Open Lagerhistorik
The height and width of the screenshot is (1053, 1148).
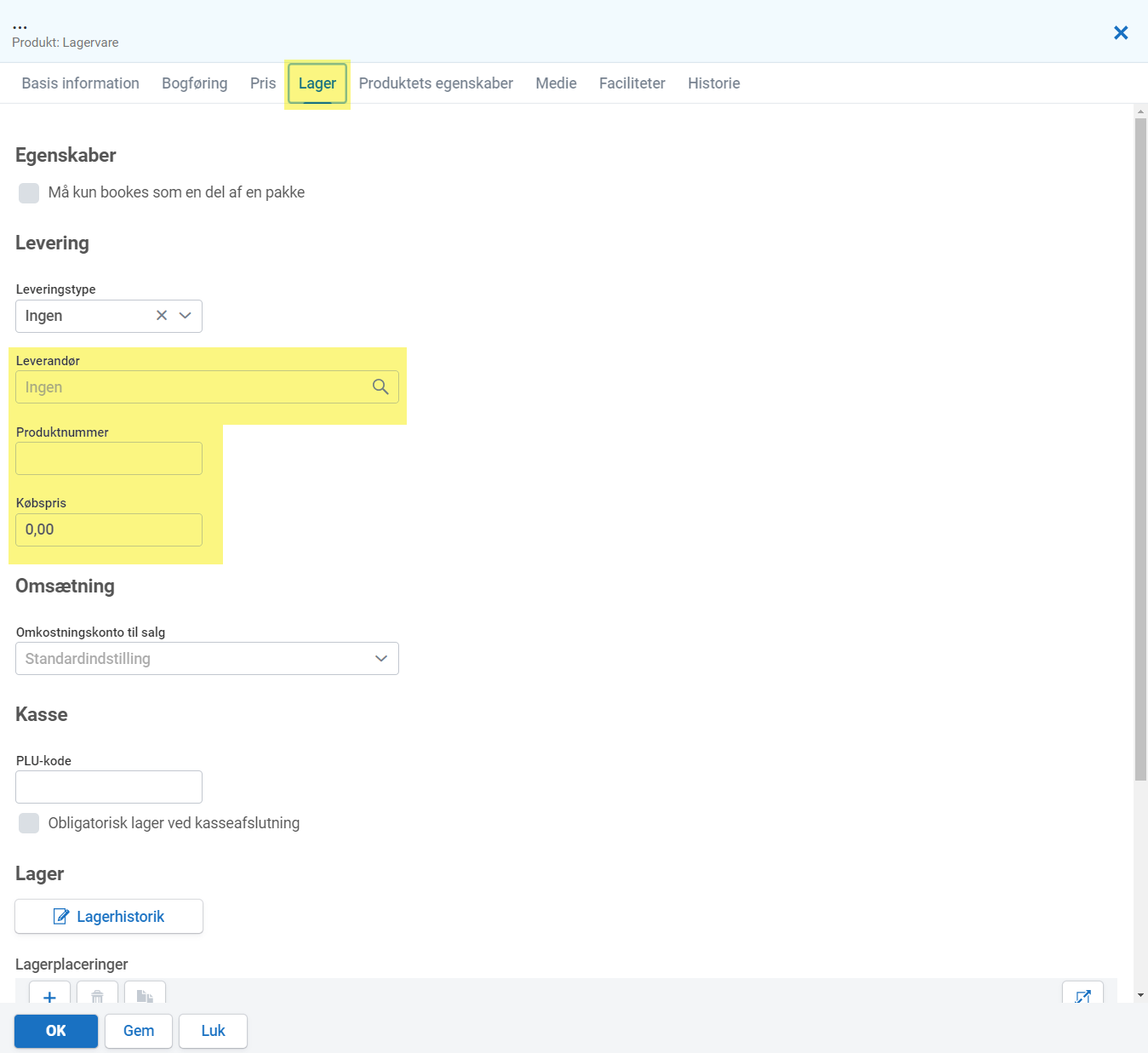click(109, 917)
